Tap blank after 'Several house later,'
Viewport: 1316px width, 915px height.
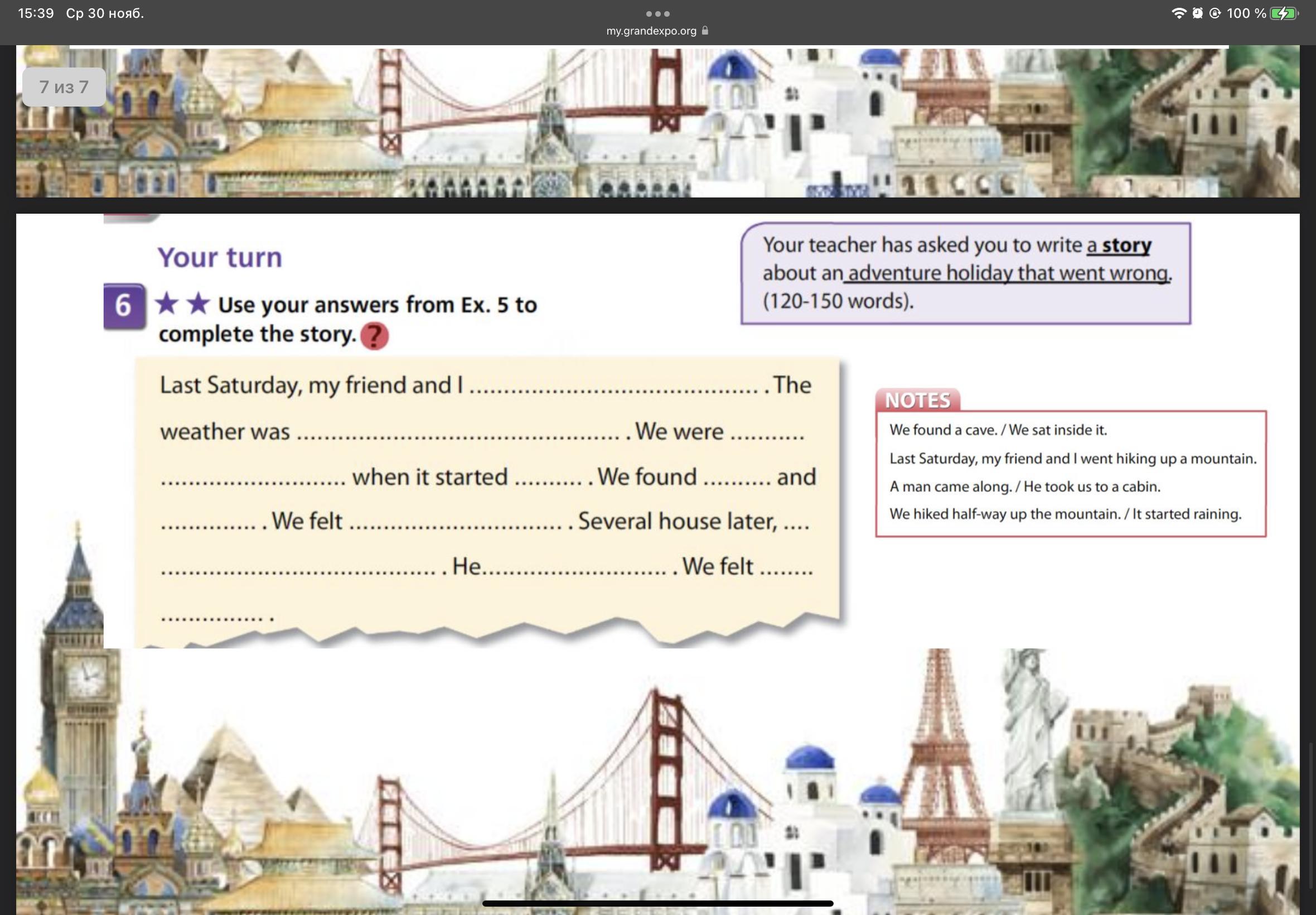point(795,527)
